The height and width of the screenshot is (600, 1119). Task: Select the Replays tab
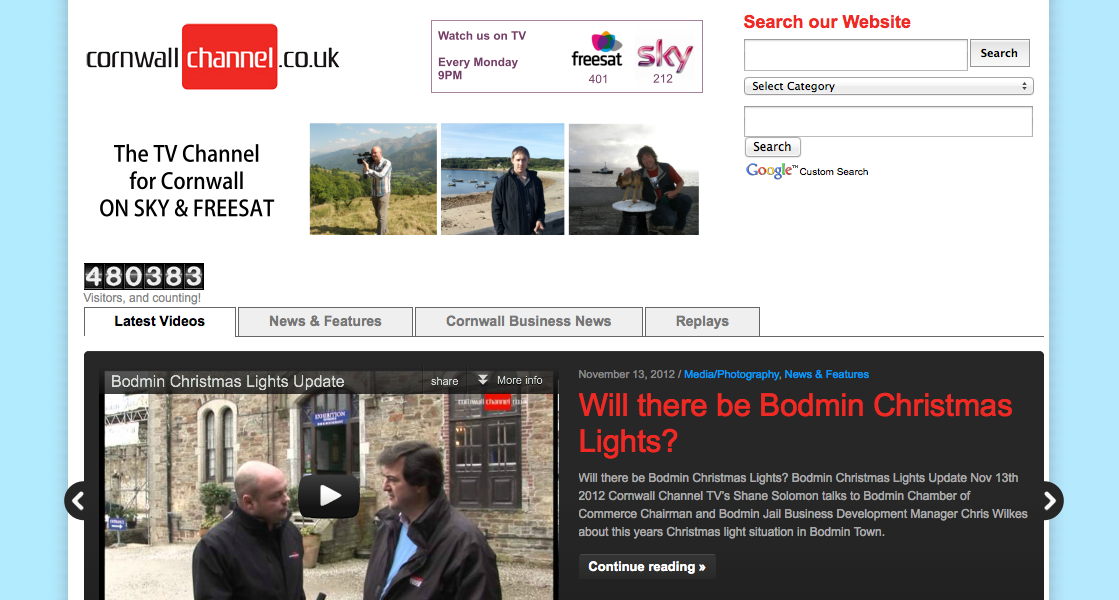(x=702, y=322)
